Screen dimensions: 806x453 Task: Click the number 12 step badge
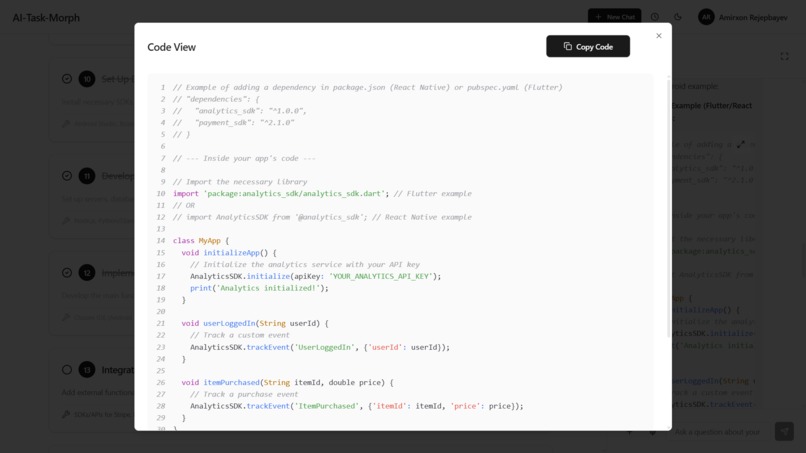pyautogui.click(x=87, y=273)
